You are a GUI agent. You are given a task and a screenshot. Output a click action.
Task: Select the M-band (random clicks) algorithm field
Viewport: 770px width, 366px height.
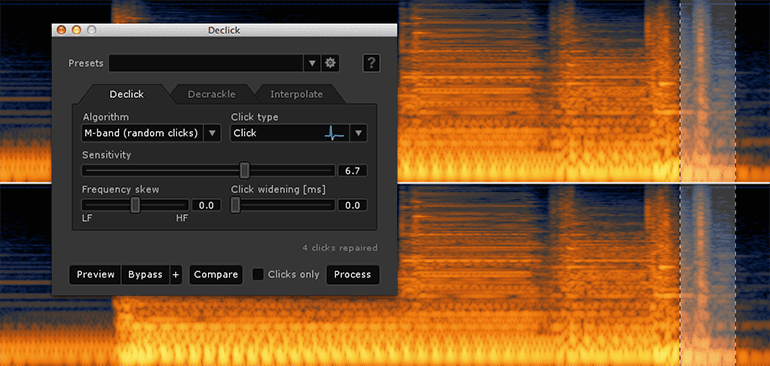pos(142,133)
